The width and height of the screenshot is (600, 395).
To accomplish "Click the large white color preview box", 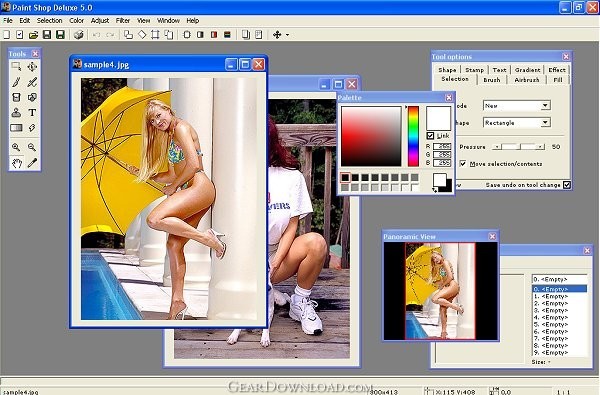I will click(439, 118).
